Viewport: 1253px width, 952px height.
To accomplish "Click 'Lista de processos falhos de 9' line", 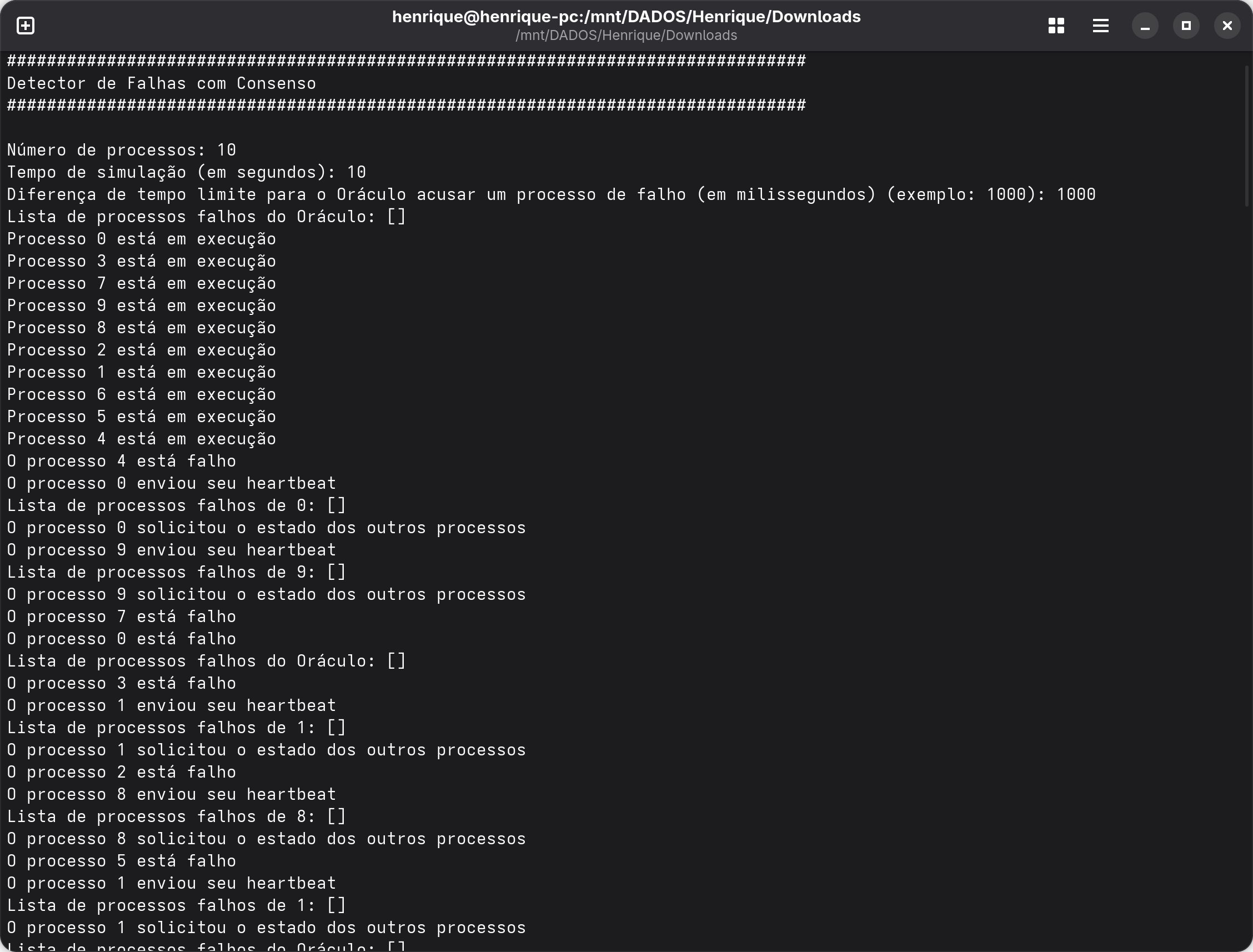I will point(176,572).
